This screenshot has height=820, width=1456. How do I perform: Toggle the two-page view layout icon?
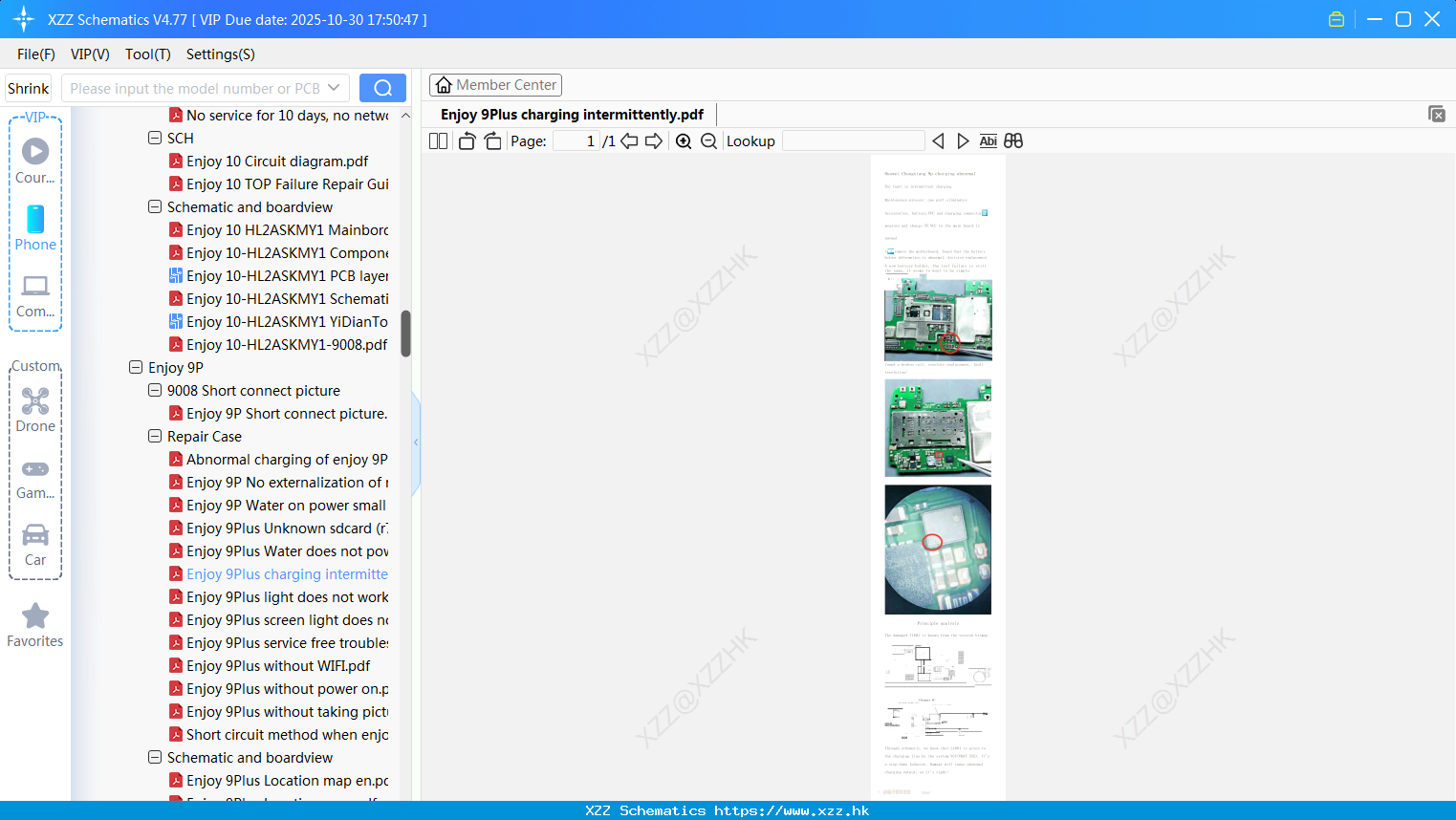click(x=438, y=140)
